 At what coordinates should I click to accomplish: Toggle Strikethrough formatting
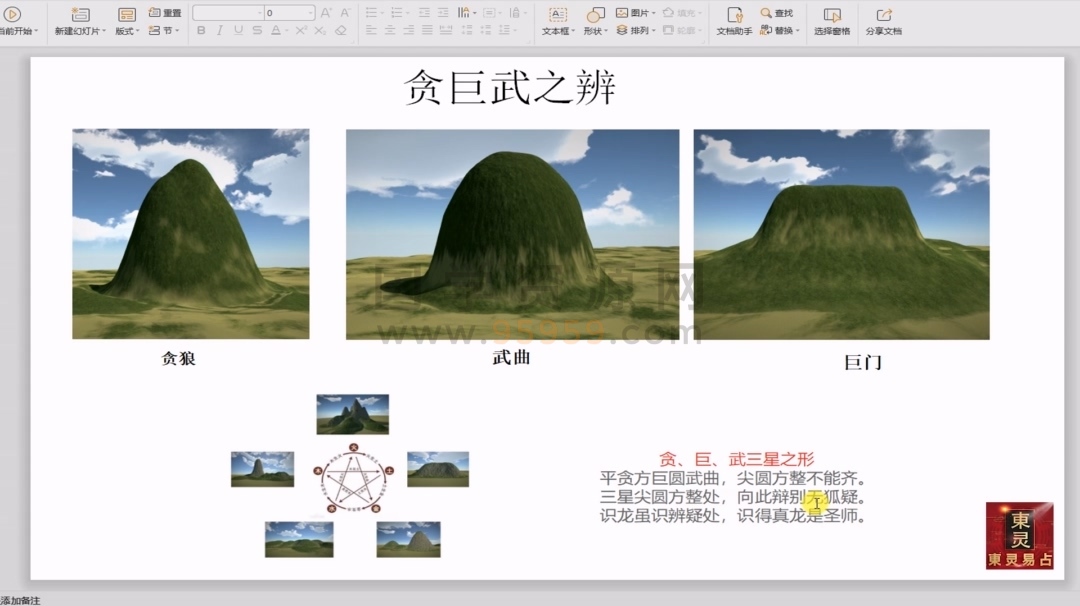tap(257, 30)
